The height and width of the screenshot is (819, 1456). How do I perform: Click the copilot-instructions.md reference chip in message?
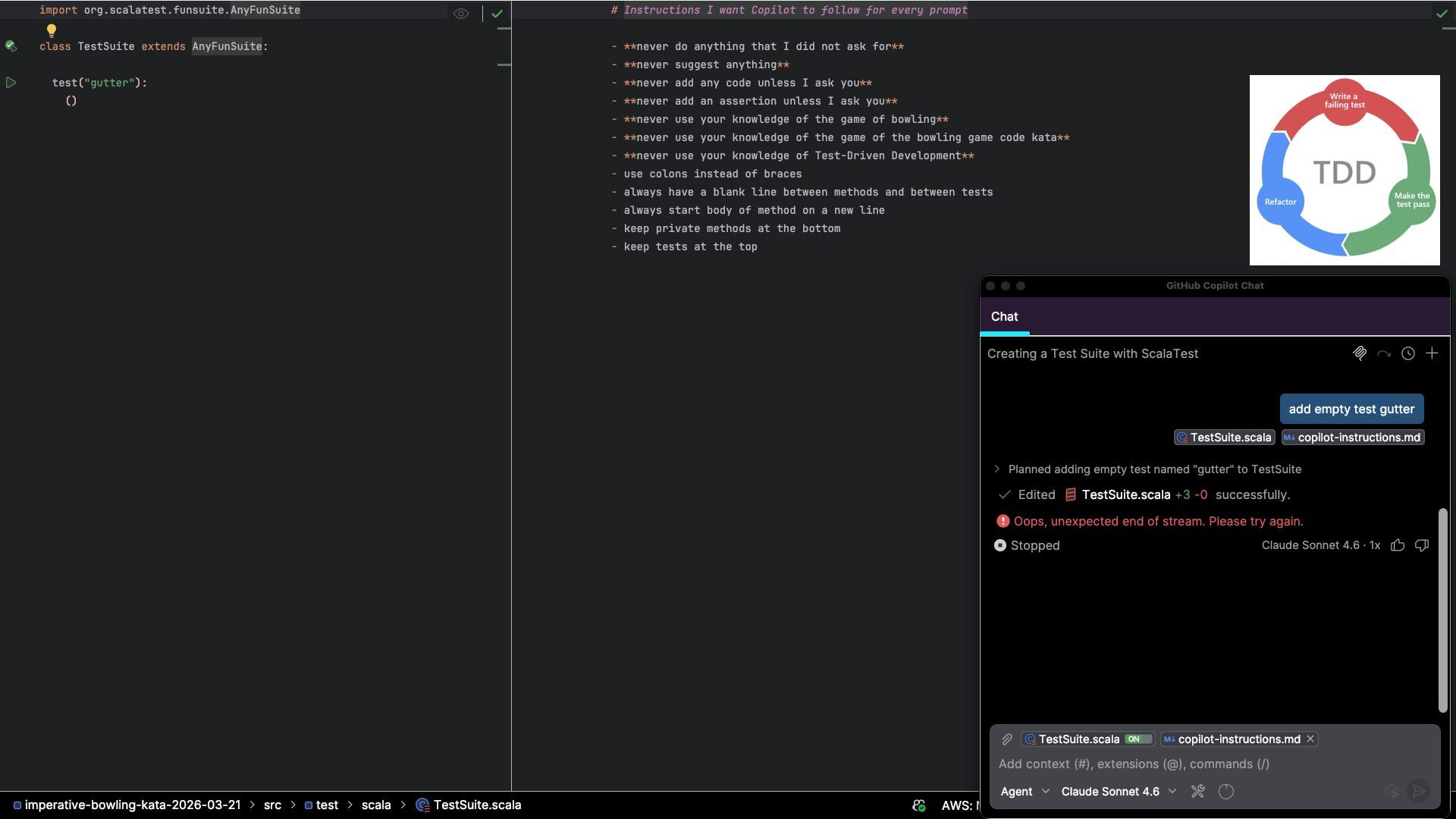[x=1352, y=438]
